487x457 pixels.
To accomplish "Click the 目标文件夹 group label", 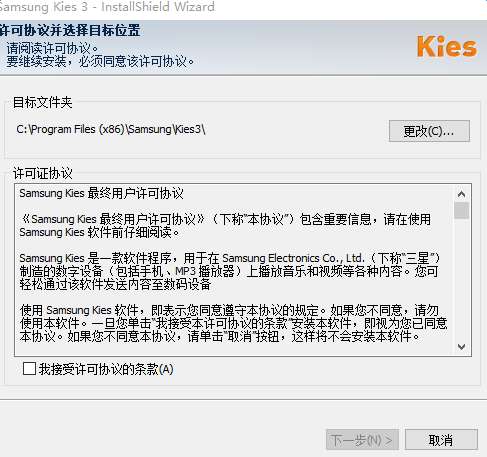I will pyautogui.click(x=42, y=102).
